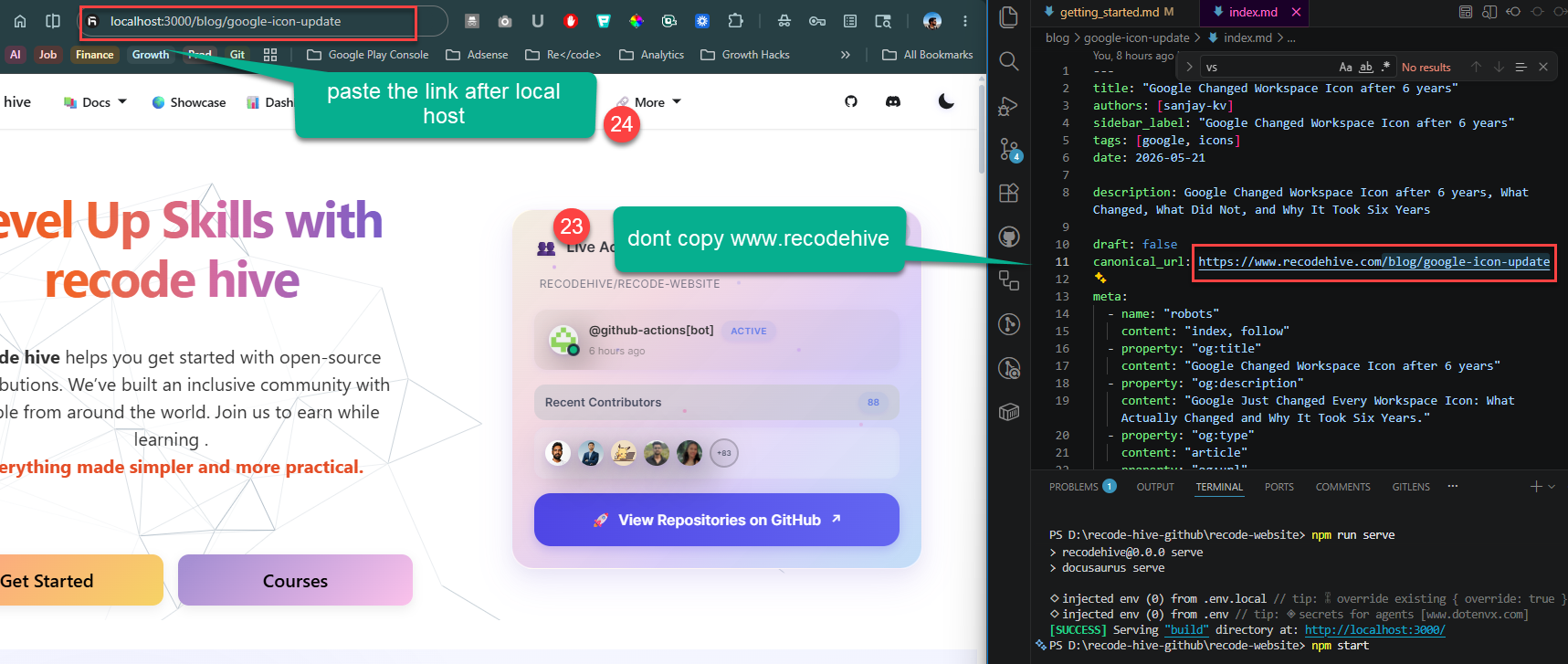Image resolution: width=1568 pixels, height=664 pixels.
Task: Click the U extension icon
Action: coord(538,21)
